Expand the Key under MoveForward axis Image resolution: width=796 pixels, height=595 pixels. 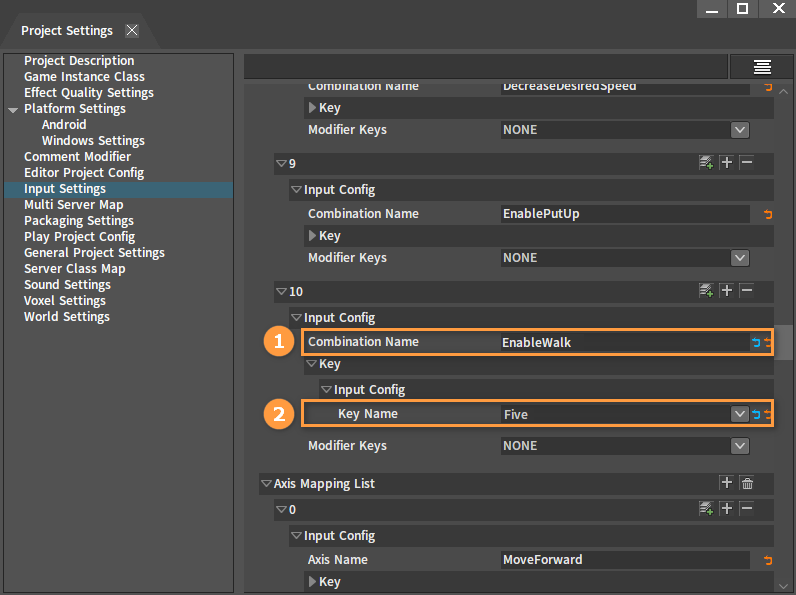(x=312, y=582)
